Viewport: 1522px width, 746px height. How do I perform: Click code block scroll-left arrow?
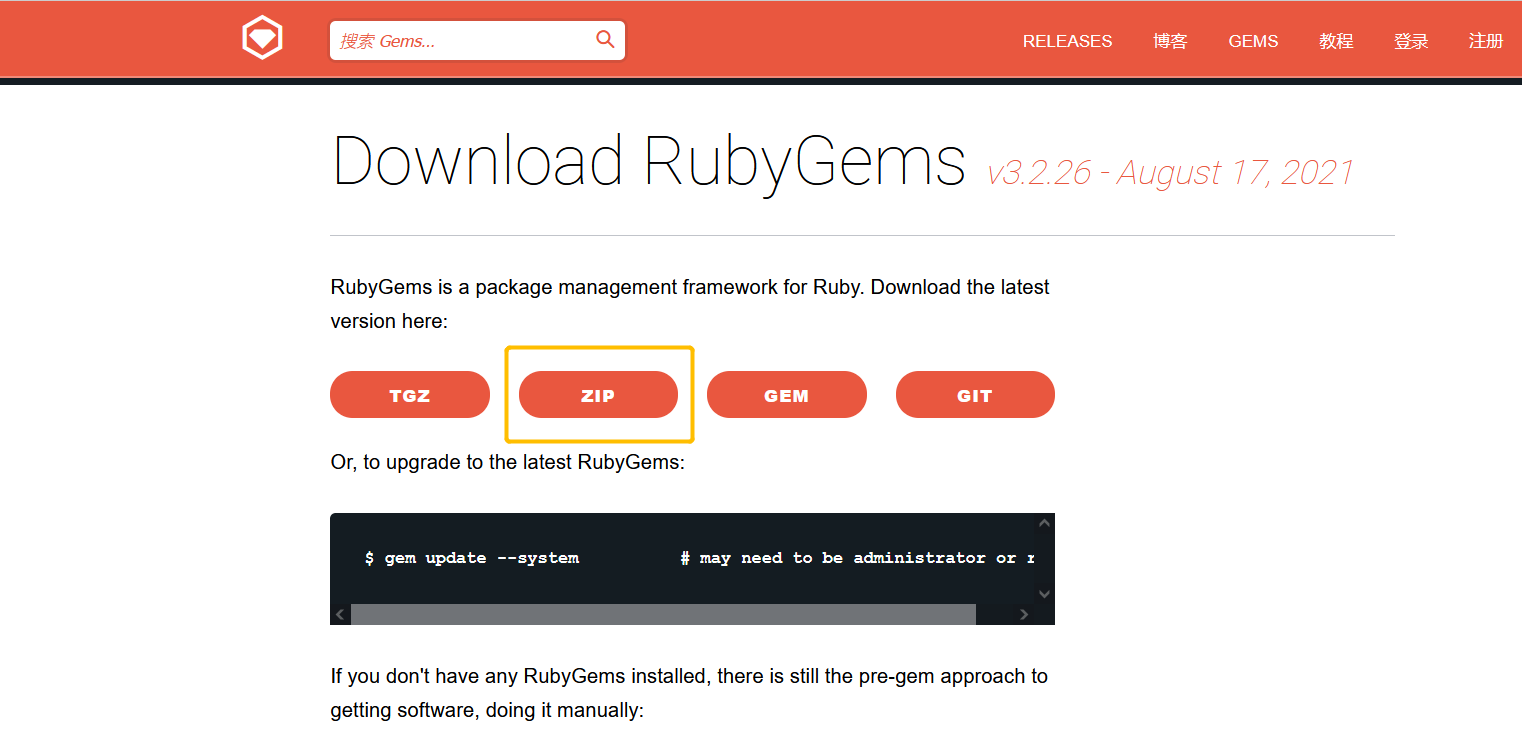point(340,615)
